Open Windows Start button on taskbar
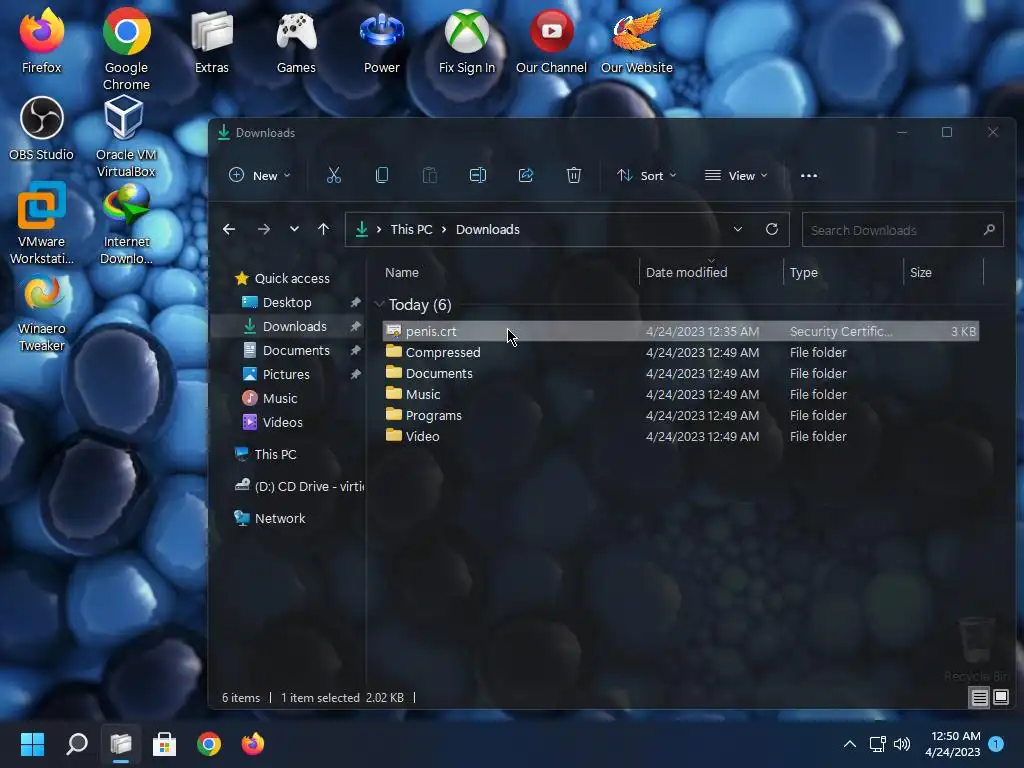1024x768 pixels. pyautogui.click(x=32, y=744)
